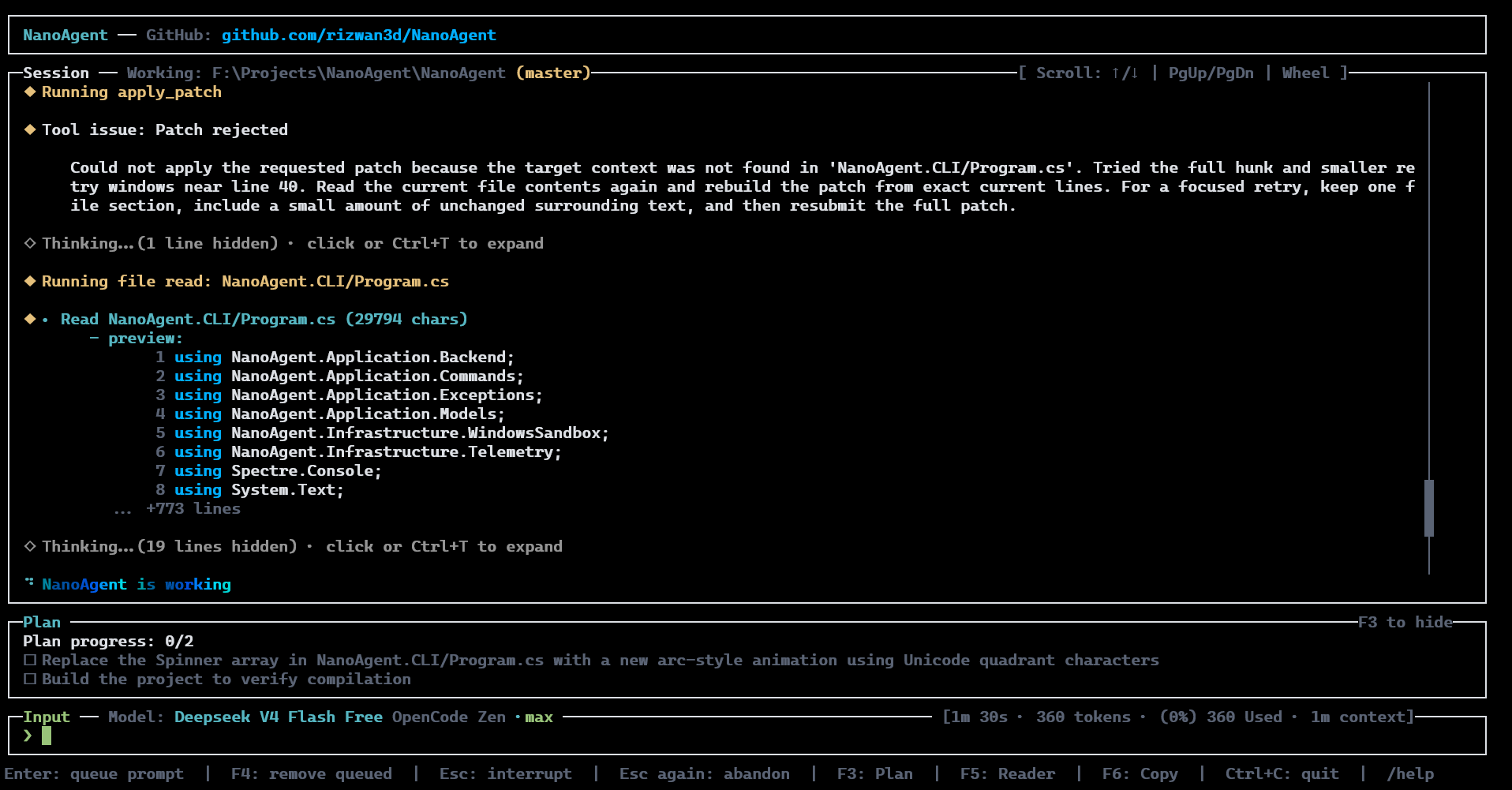This screenshot has width=1512, height=790.
Task: Click 'F5: Reader' footer shortcut
Action: 1008,773
